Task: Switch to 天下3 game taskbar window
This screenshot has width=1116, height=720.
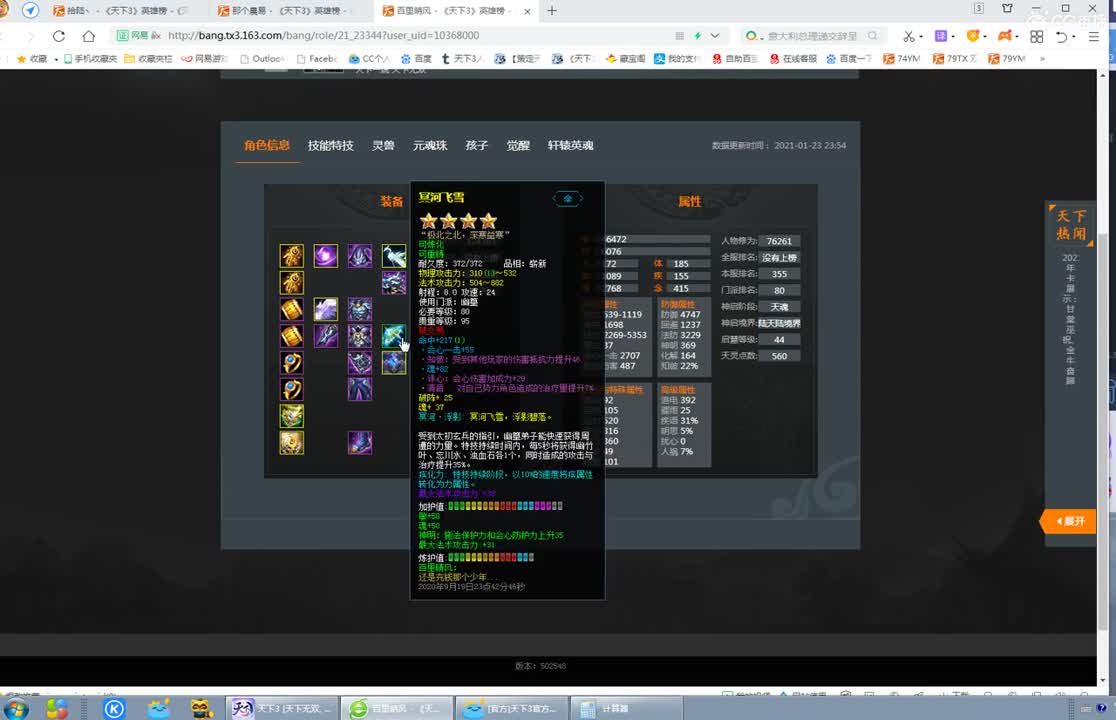Action: pyautogui.click(x=283, y=708)
